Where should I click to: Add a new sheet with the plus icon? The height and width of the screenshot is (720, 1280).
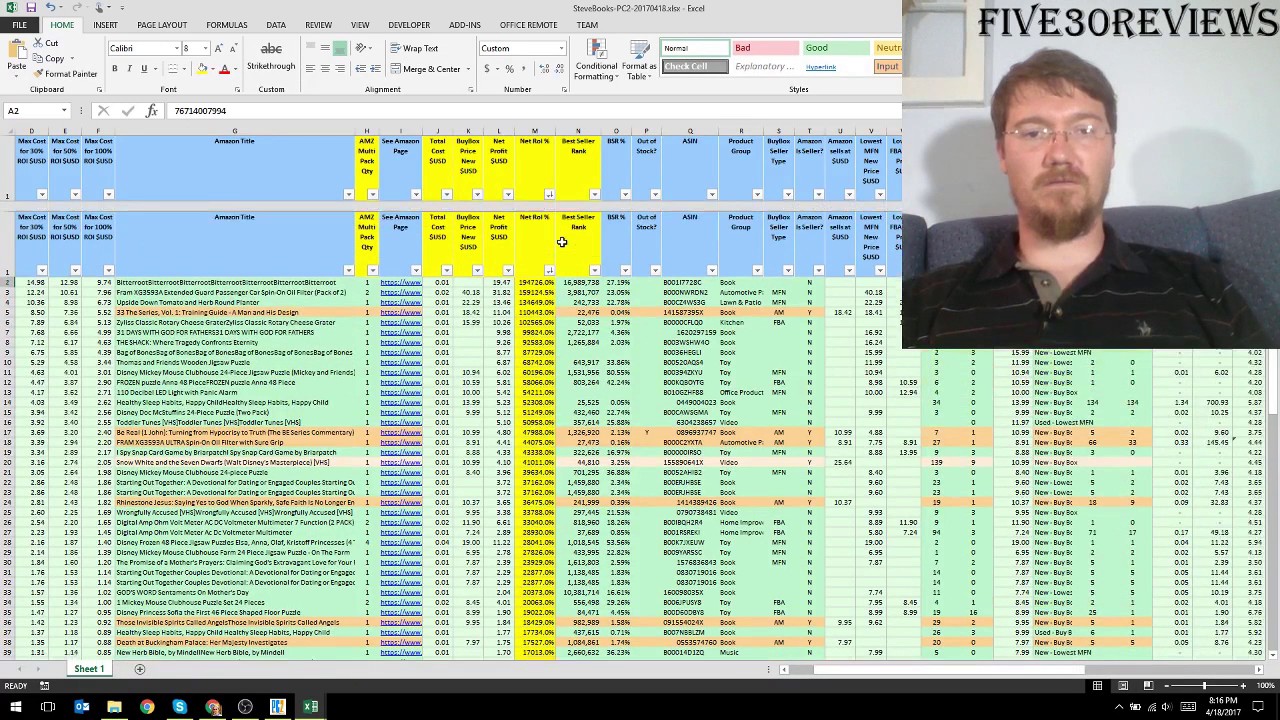point(139,669)
